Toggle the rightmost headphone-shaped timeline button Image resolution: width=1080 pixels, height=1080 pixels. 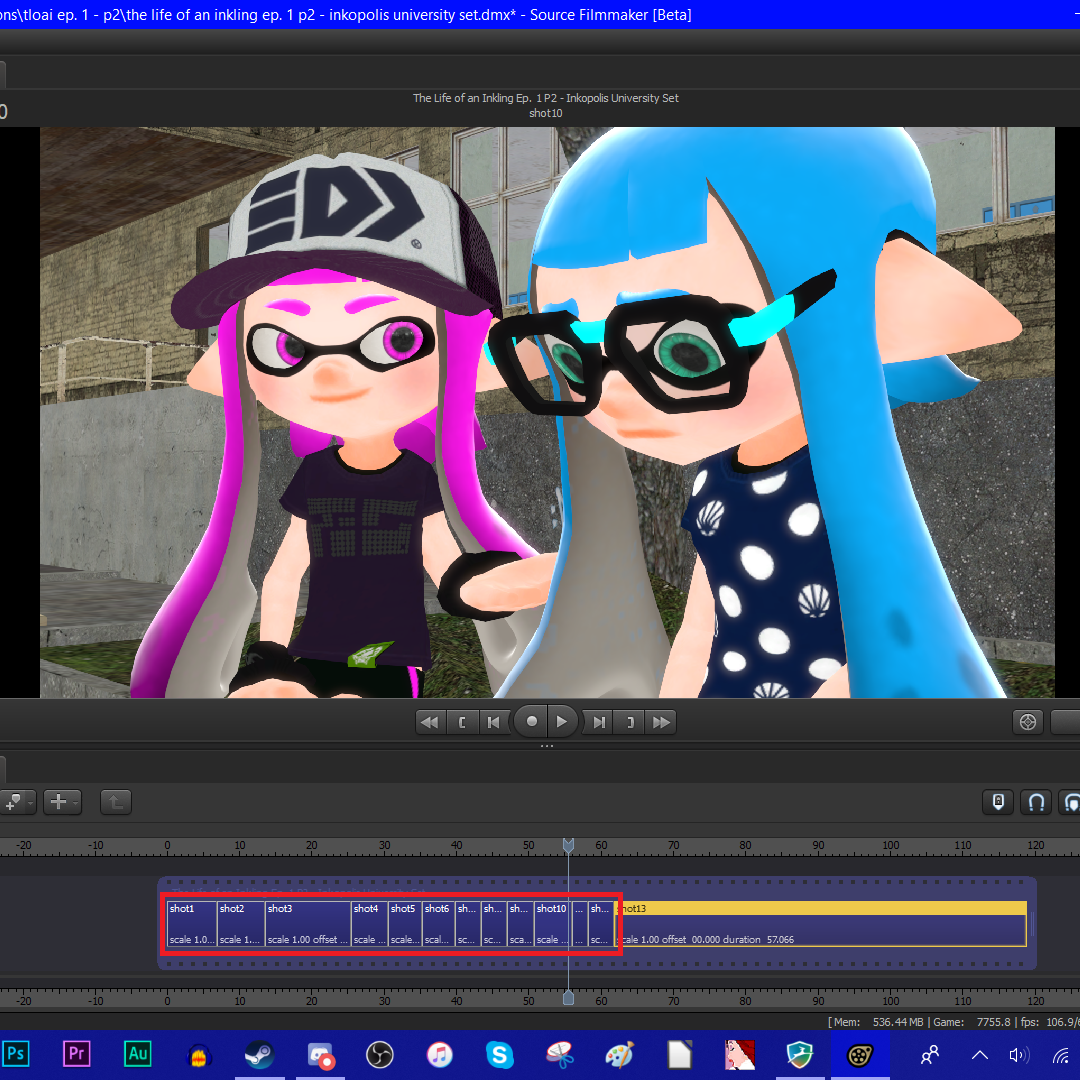[1071, 801]
